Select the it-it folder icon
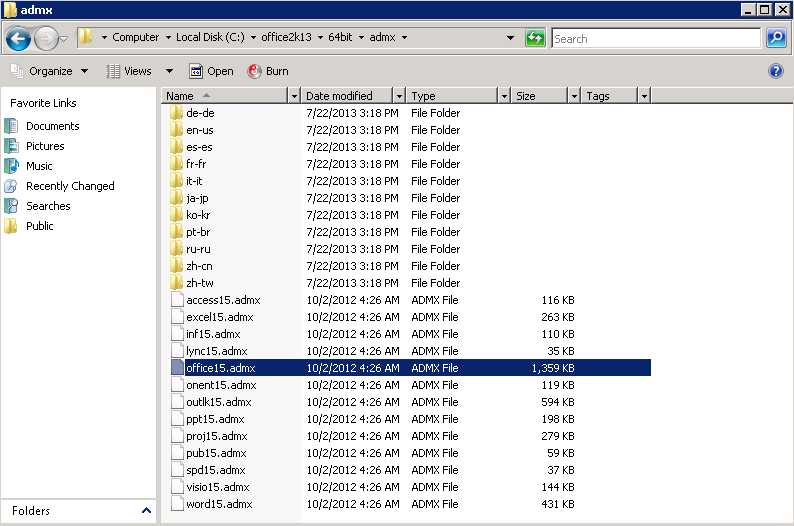The width and height of the screenshot is (794, 526). 177,181
